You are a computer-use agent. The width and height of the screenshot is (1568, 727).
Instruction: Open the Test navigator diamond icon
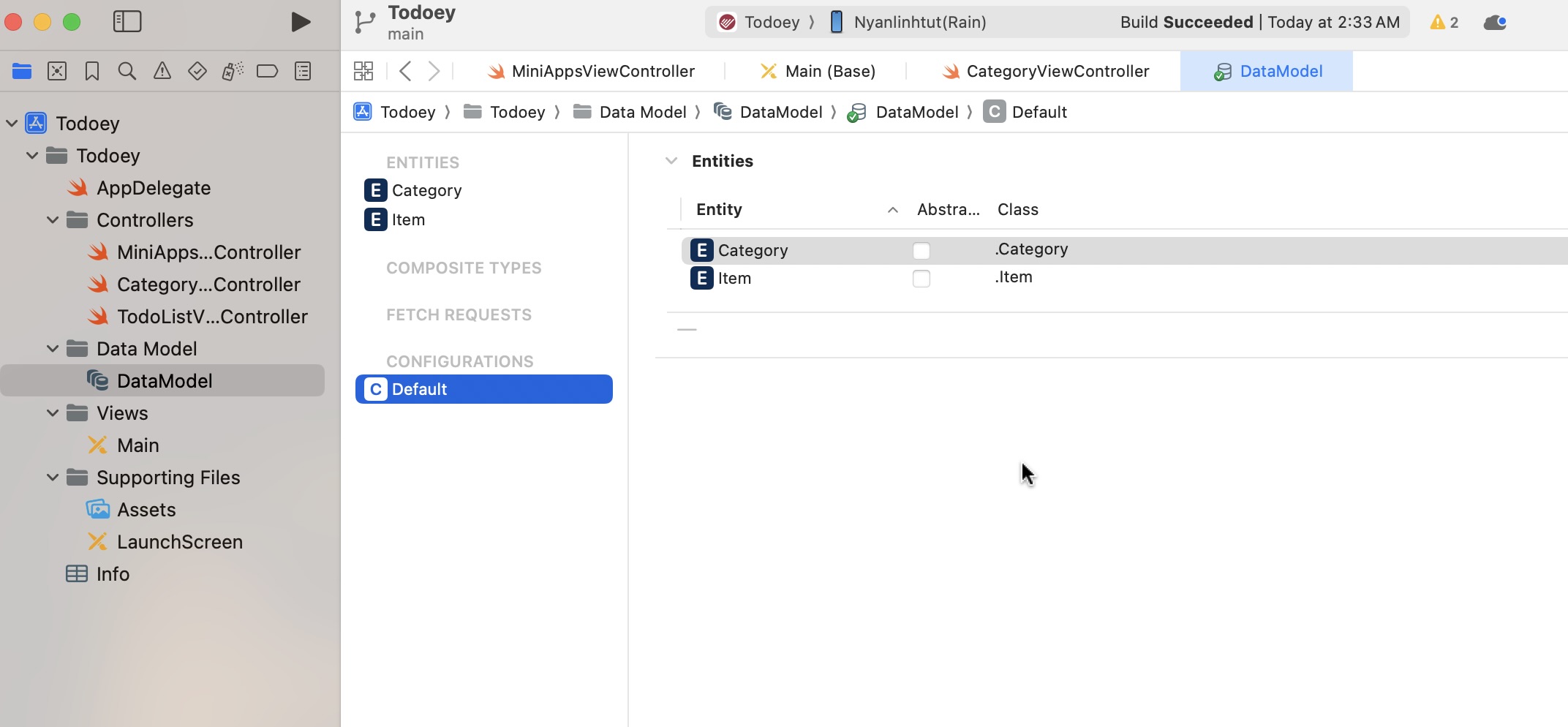tap(197, 71)
